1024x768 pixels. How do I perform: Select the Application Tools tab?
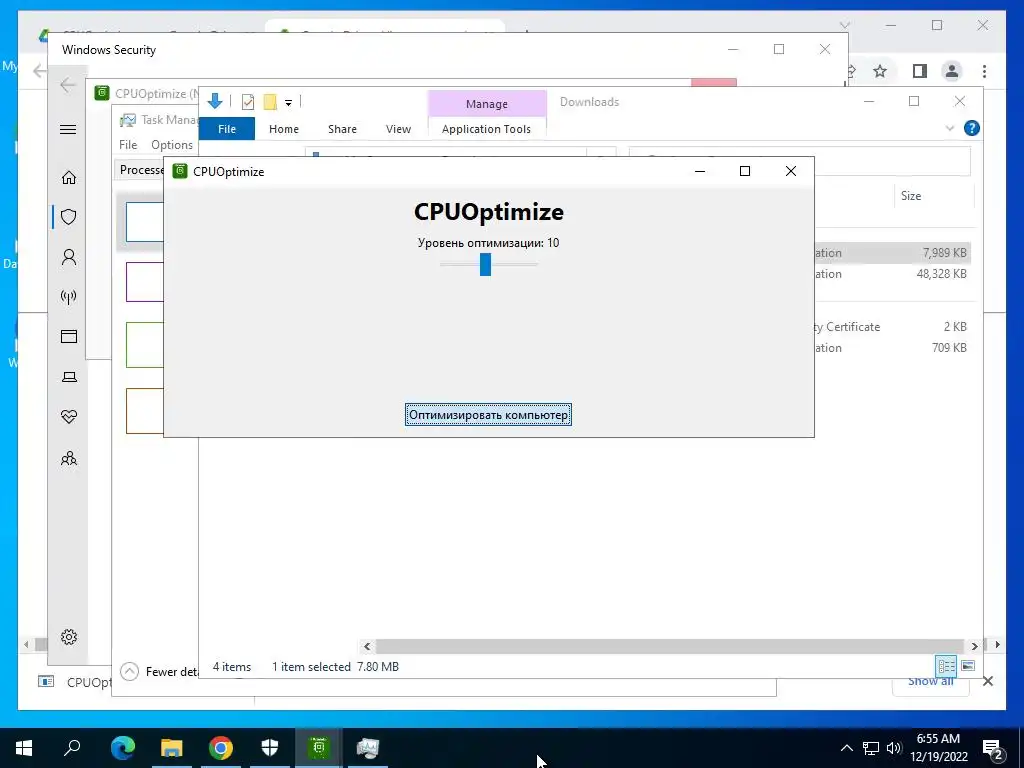pos(487,129)
